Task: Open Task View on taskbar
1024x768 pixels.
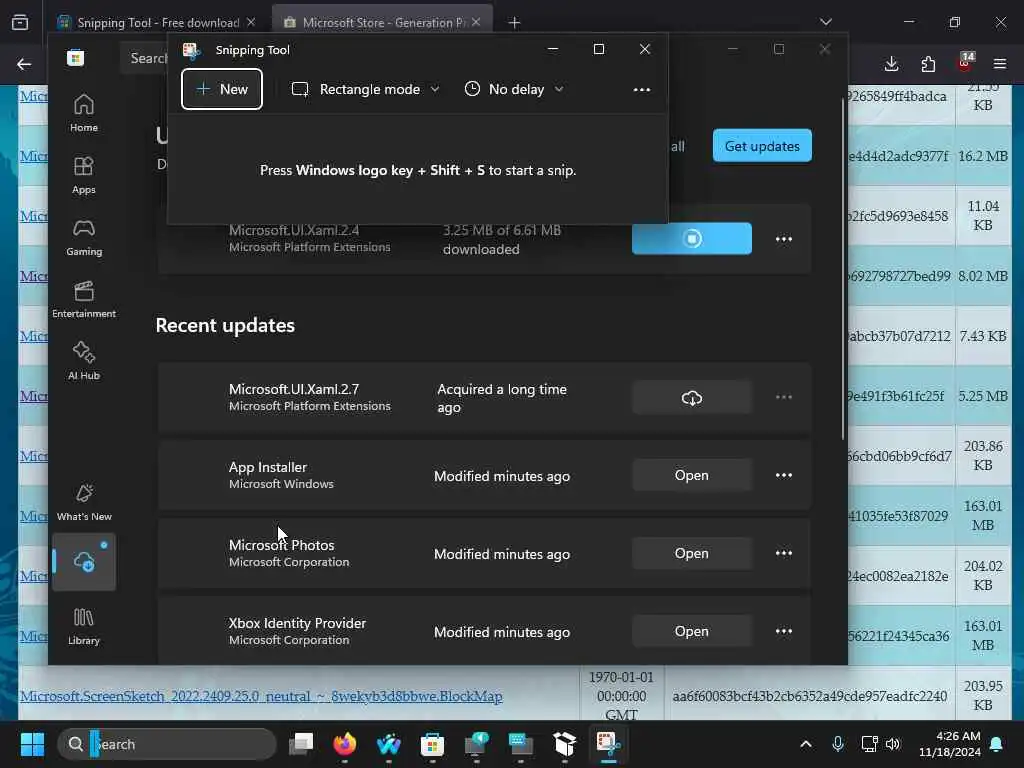Action: coord(301,744)
